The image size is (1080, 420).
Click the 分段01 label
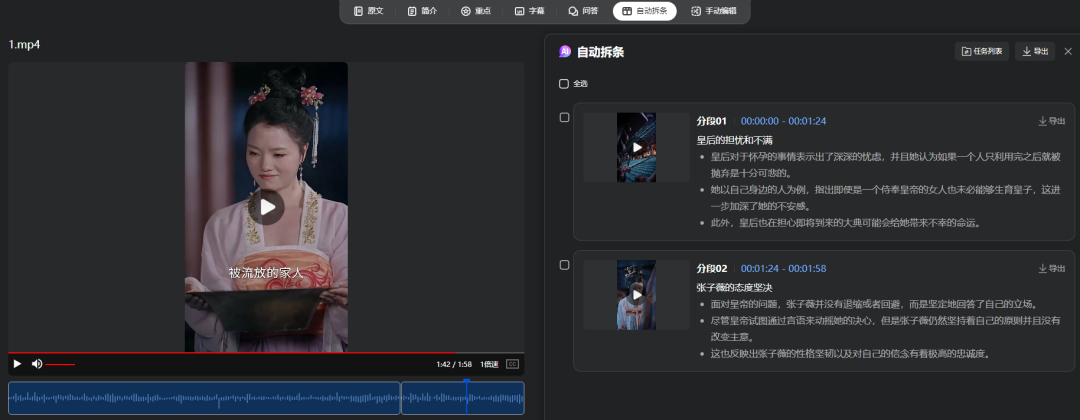click(712, 121)
